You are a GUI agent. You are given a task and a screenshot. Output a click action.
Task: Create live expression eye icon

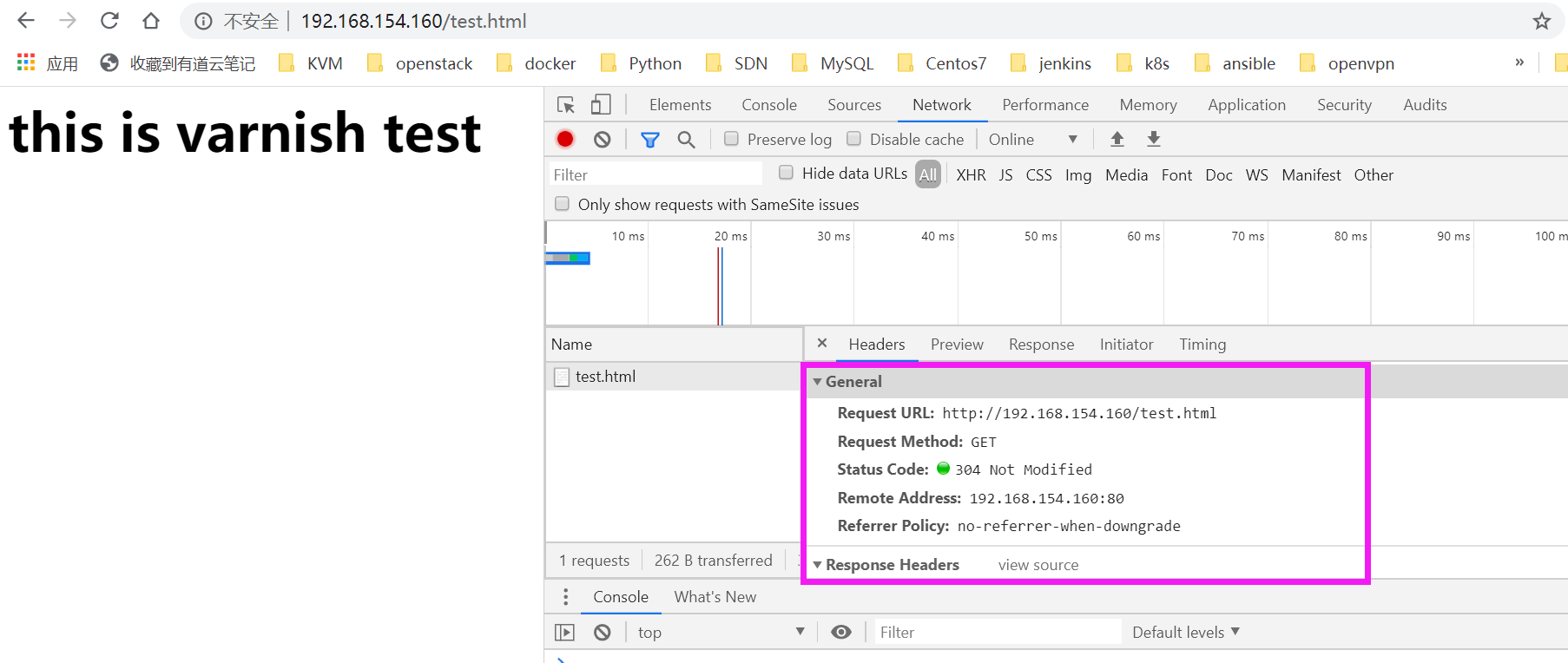840,633
